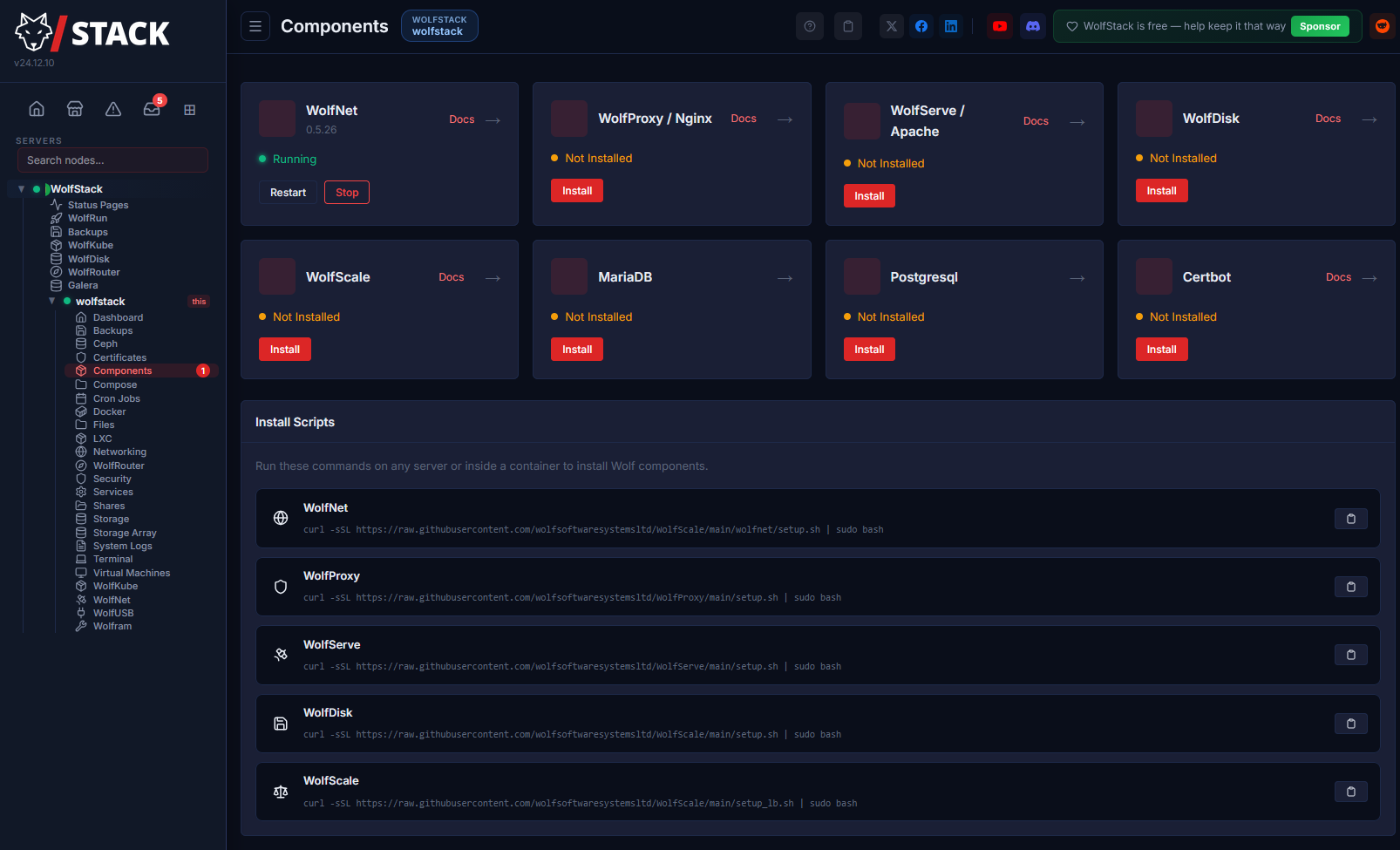Open Security in the sidebar

point(112,479)
